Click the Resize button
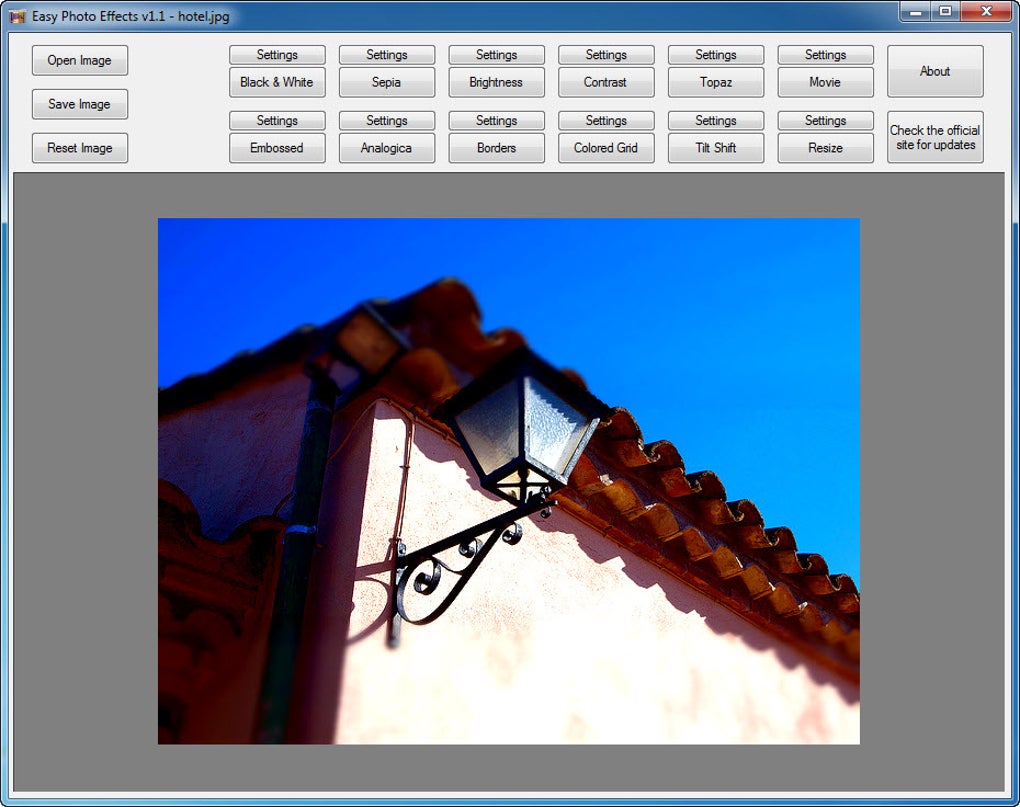1020x807 pixels. (825, 148)
